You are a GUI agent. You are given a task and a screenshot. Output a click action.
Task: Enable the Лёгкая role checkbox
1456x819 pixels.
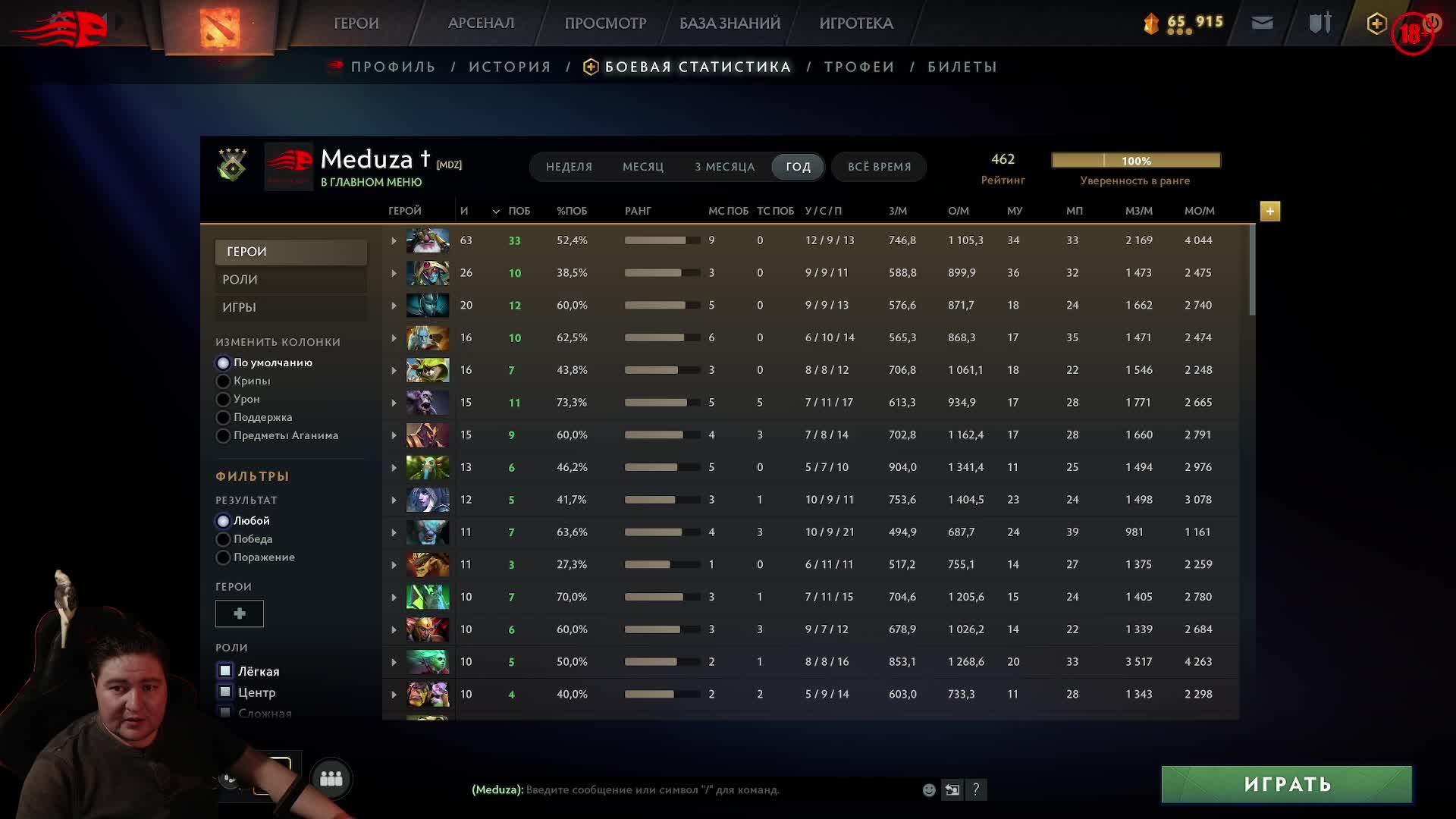click(x=225, y=671)
